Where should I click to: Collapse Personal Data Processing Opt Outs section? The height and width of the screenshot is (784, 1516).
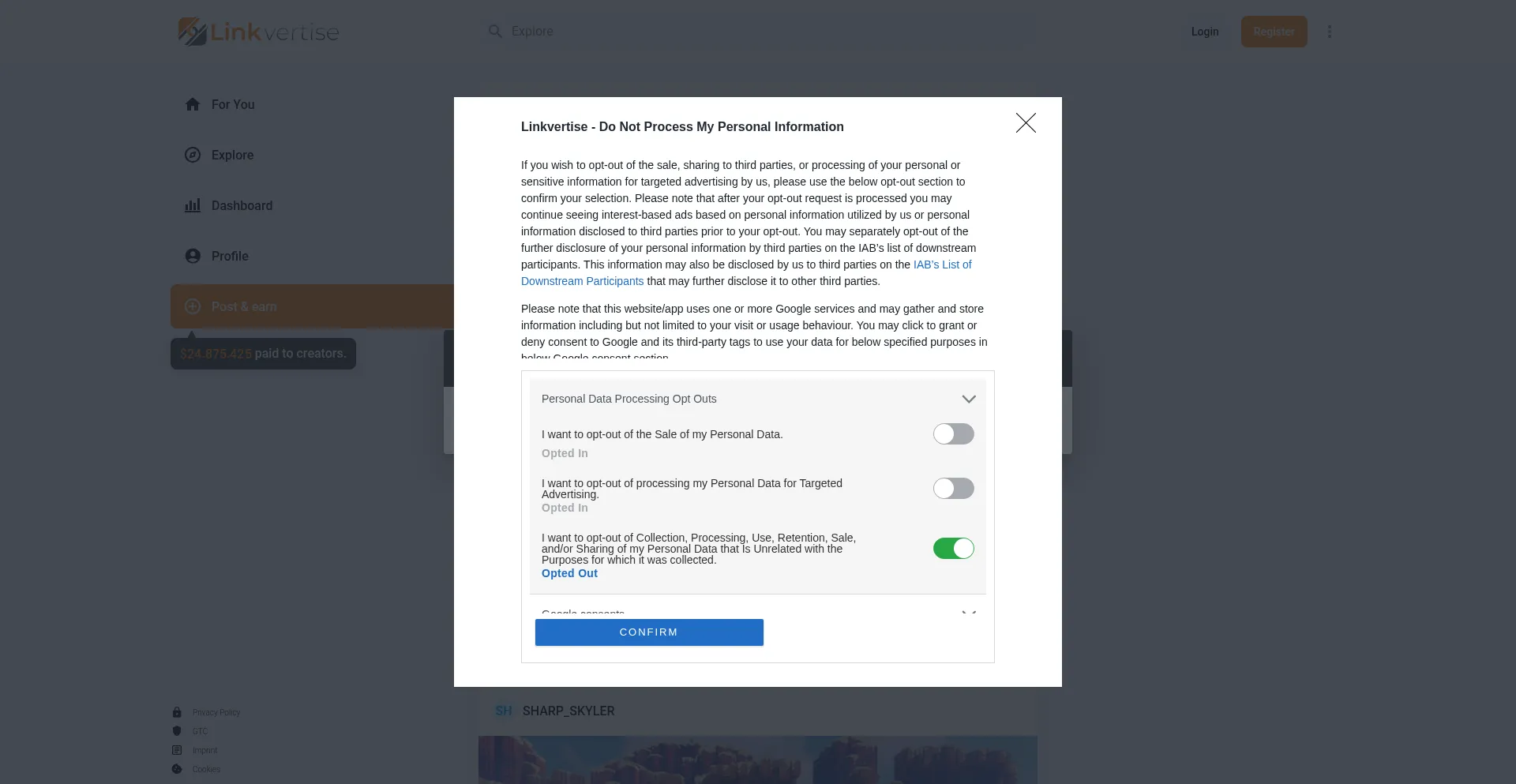[x=969, y=399]
